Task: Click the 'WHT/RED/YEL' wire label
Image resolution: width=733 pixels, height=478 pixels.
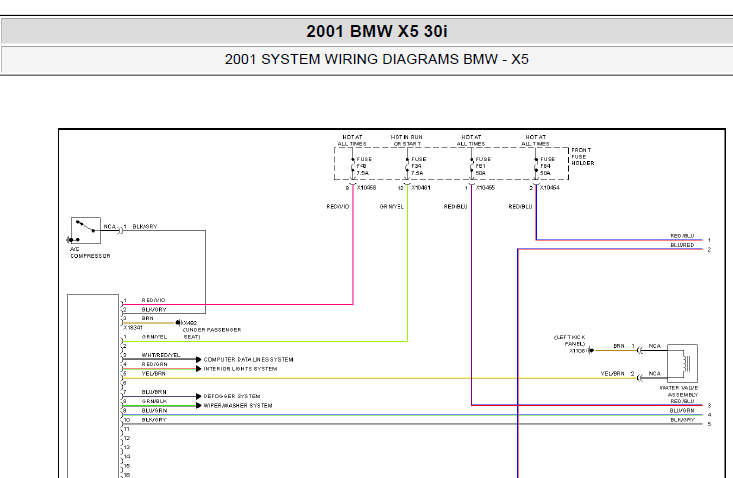Action: coord(161,355)
